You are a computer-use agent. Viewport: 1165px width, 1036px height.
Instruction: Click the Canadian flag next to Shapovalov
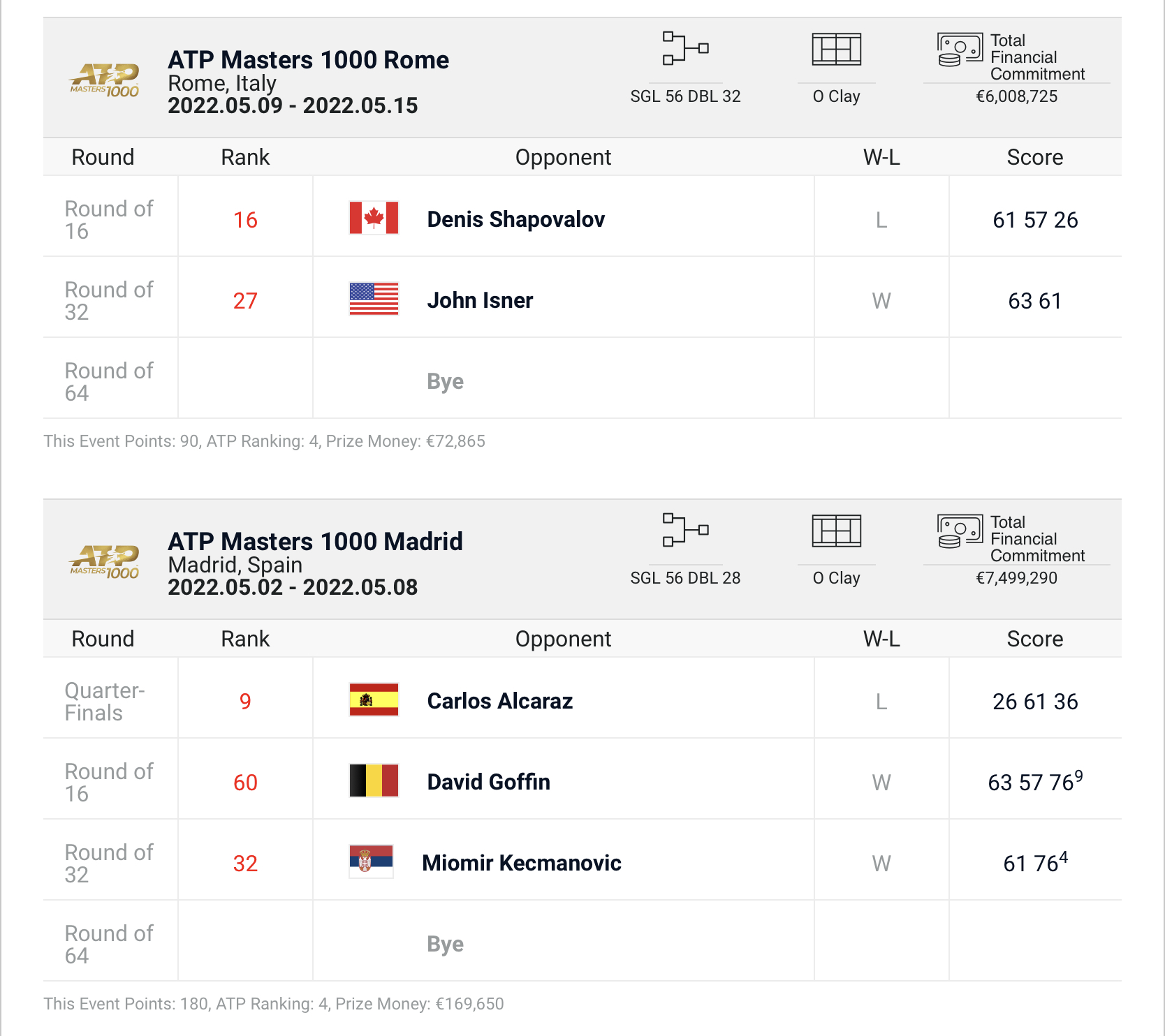coord(374,218)
